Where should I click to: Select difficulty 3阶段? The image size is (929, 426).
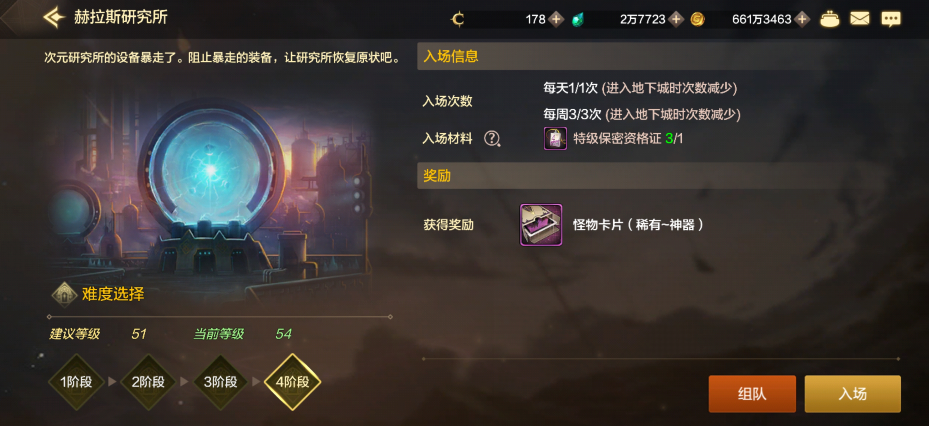[220, 382]
